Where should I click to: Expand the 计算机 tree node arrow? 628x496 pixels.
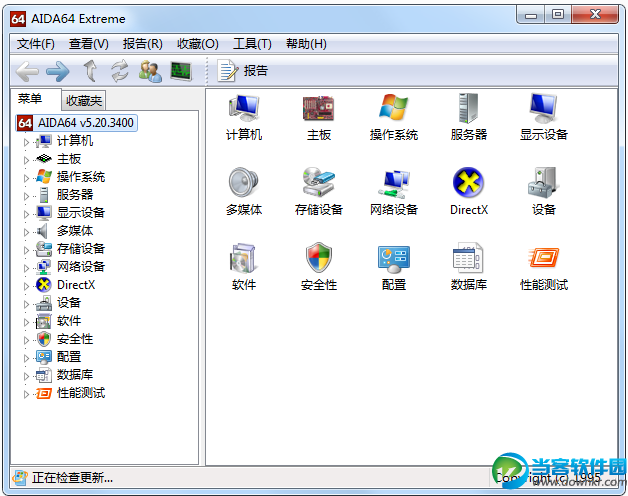pyautogui.click(x=26, y=142)
